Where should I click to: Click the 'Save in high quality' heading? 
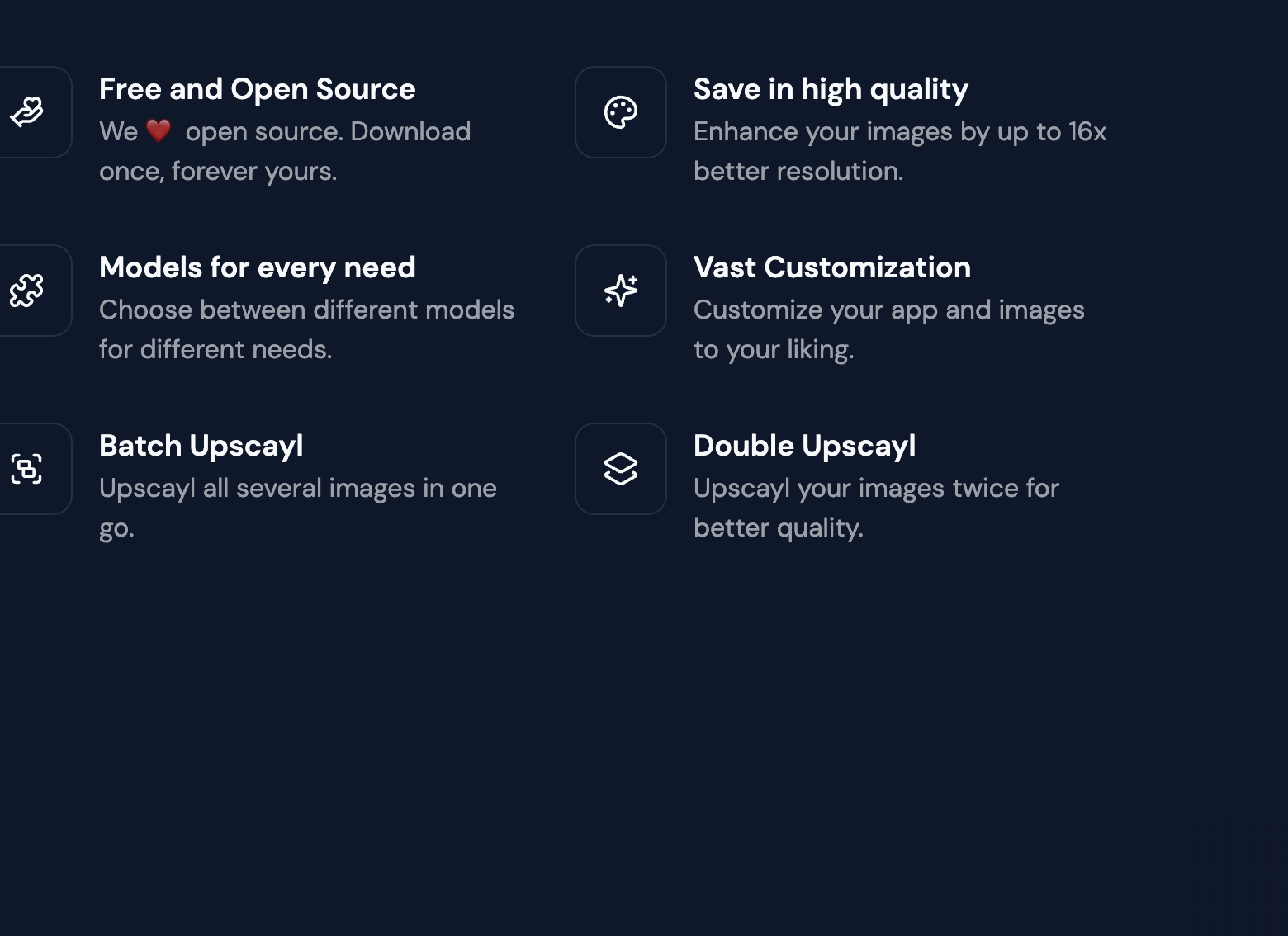coord(831,90)
